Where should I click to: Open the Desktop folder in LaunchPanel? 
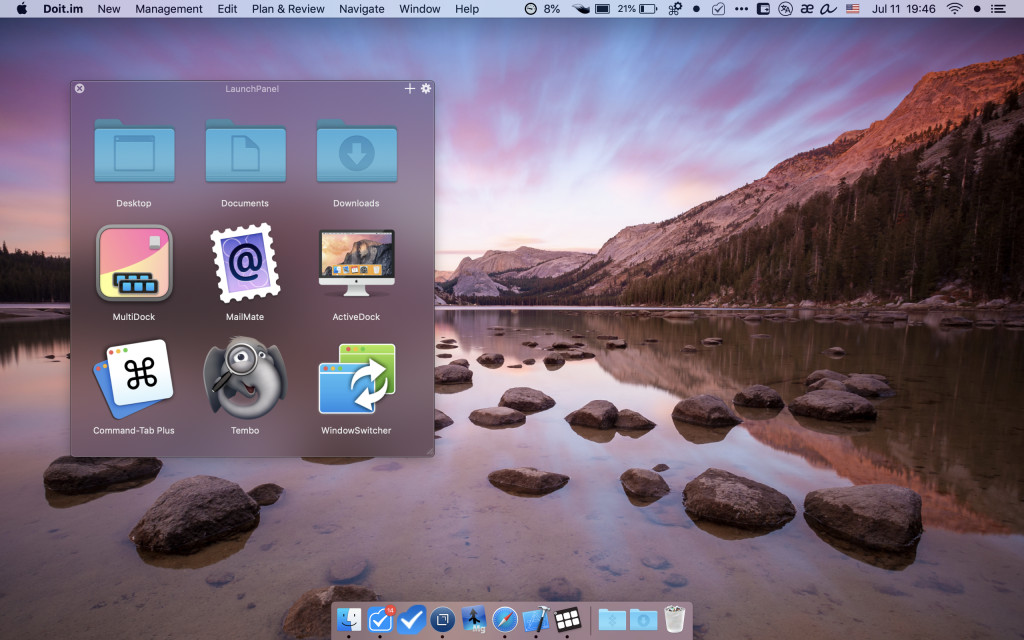[x=134, y=151]
